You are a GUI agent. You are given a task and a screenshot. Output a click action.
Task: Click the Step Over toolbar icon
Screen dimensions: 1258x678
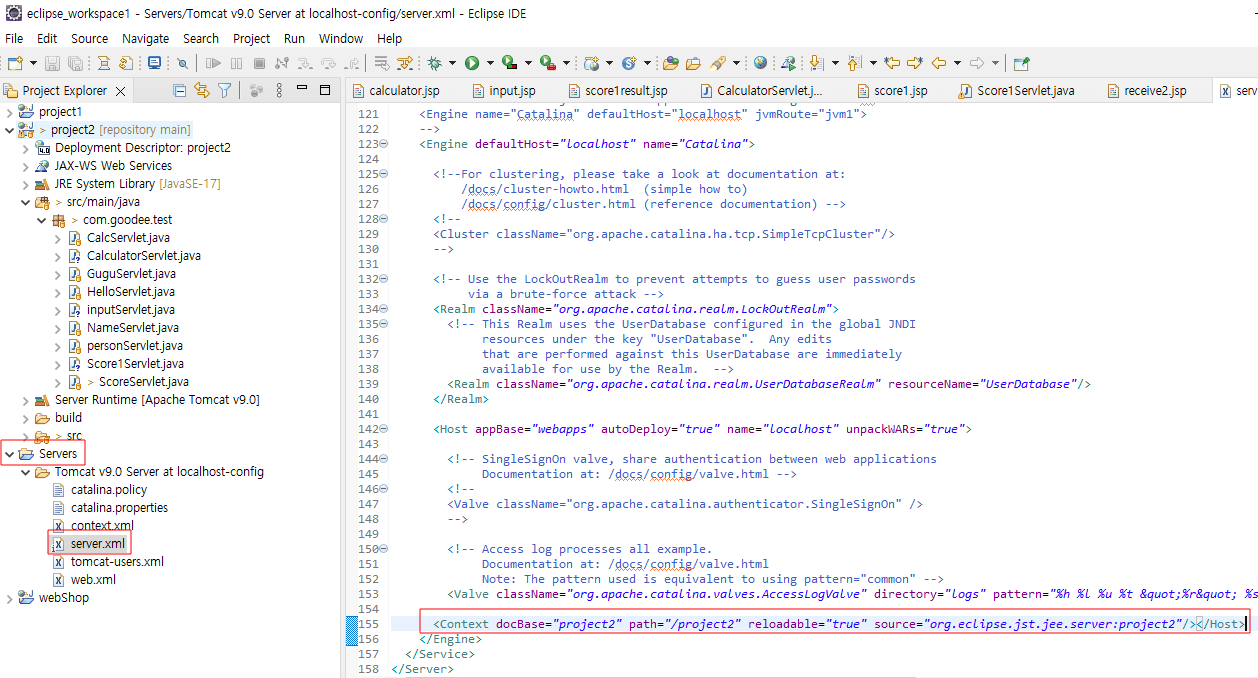click(328, 63)
